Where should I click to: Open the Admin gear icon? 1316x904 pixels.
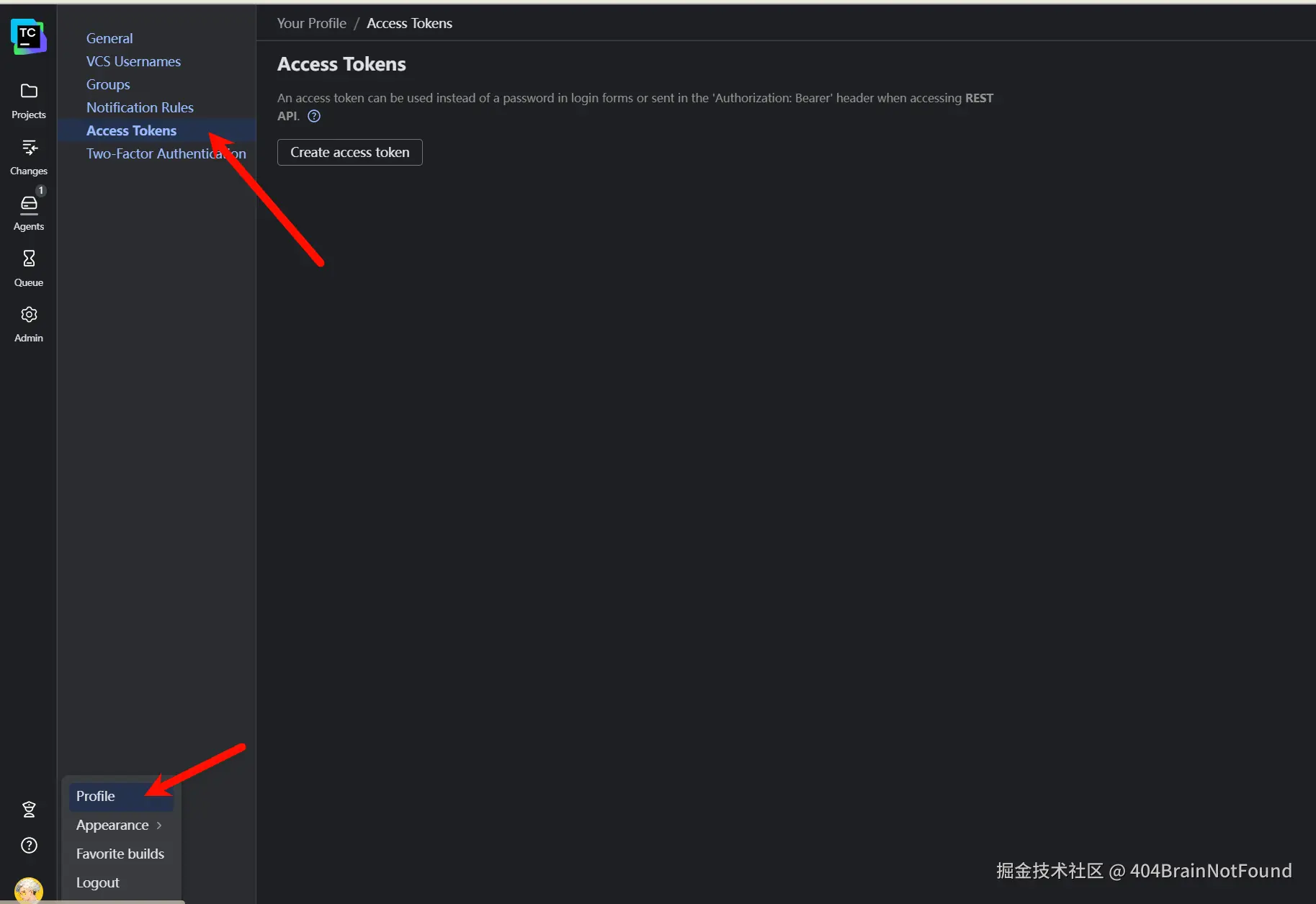pyautogui.click(x=29, y=315)
